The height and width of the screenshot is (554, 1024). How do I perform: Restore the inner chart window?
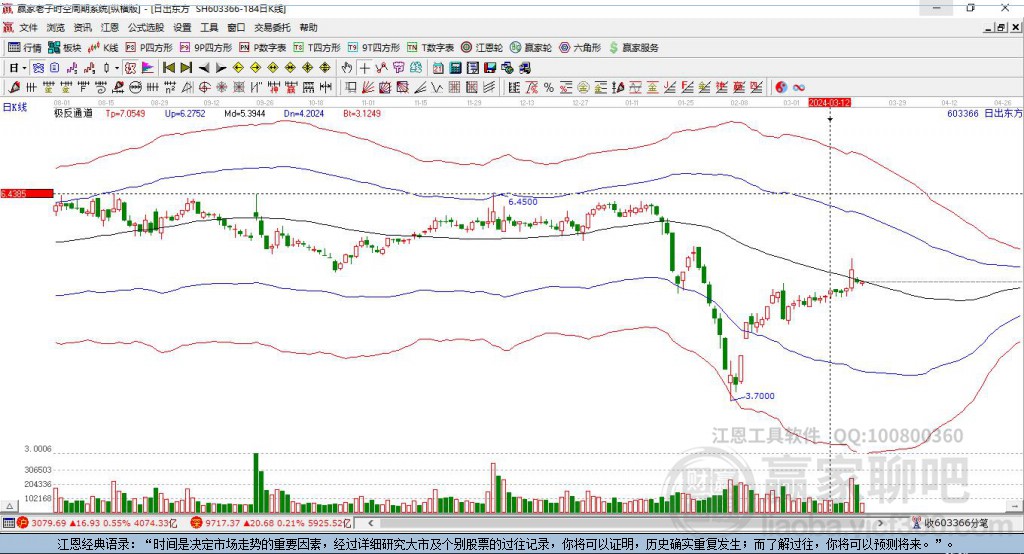pyautogui.click(x=1001, y=27)
